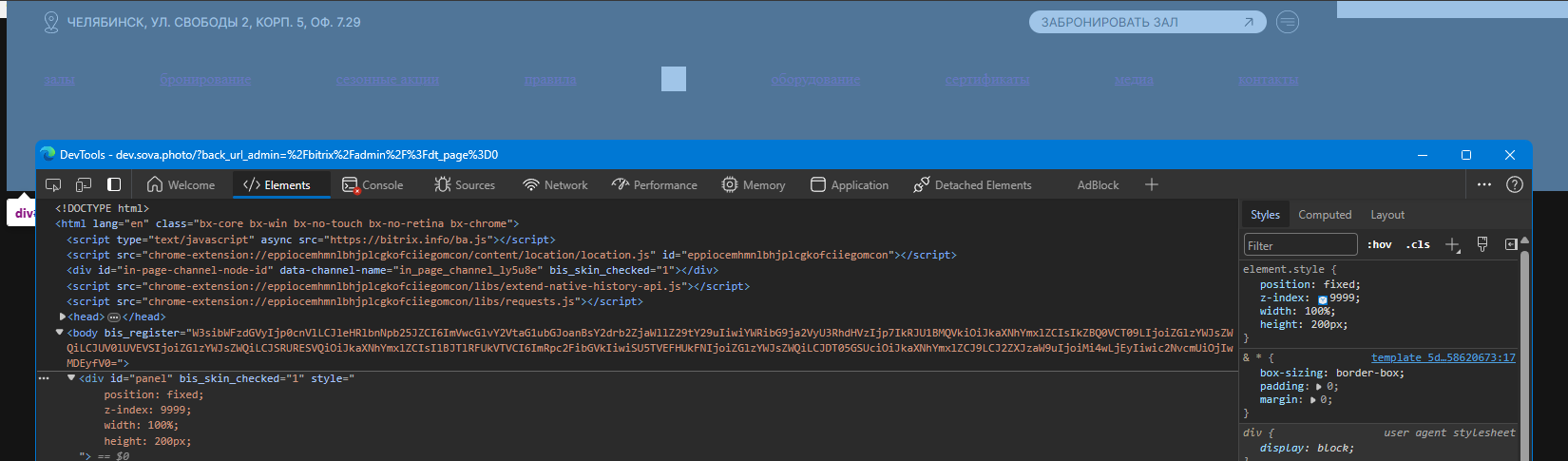1568x461 pixels.
Task: Click the paintbrush rendering emulation icon
Action: click(x=1482, y=245)
